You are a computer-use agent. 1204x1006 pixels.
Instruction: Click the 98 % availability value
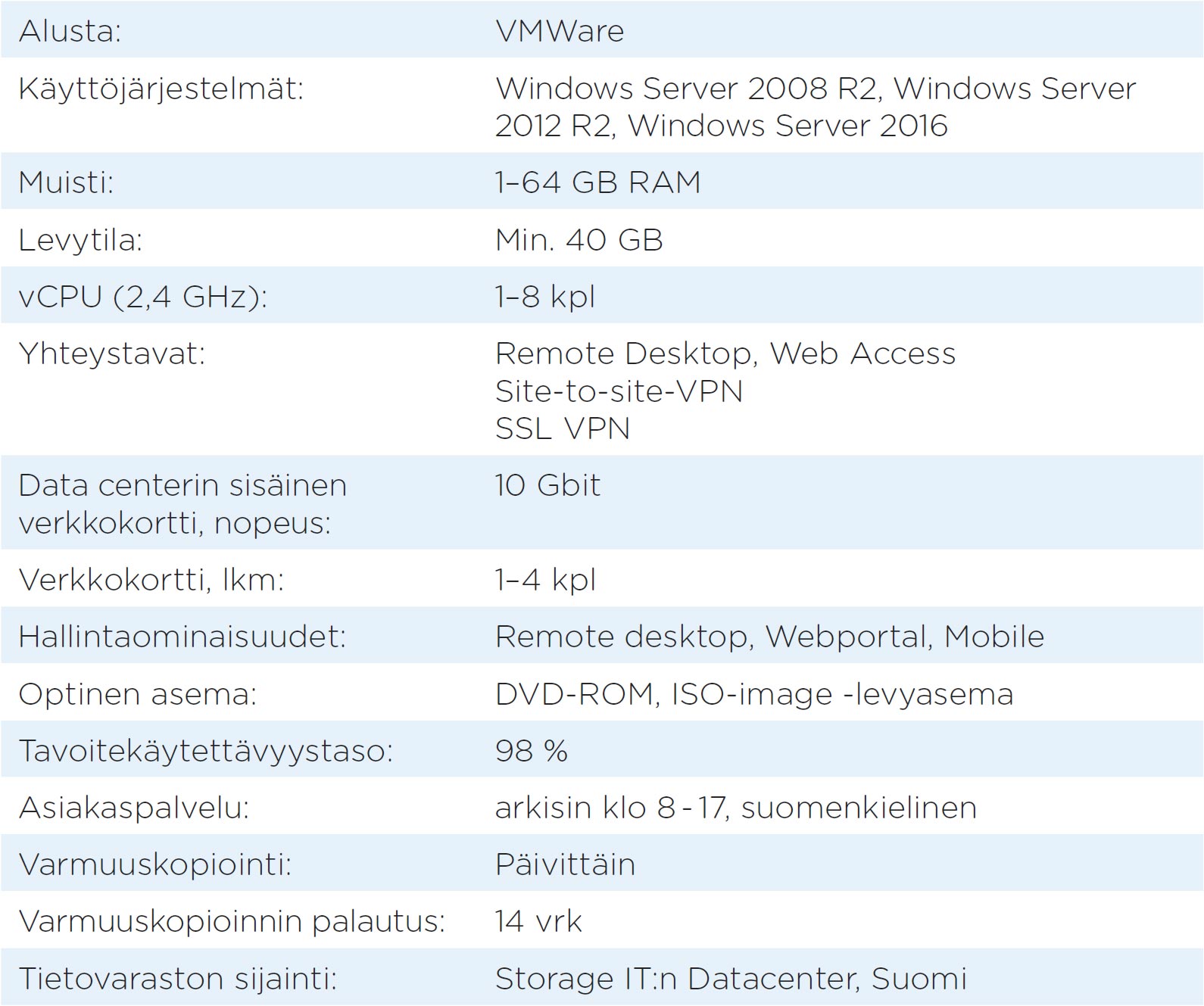pos(531,751)
